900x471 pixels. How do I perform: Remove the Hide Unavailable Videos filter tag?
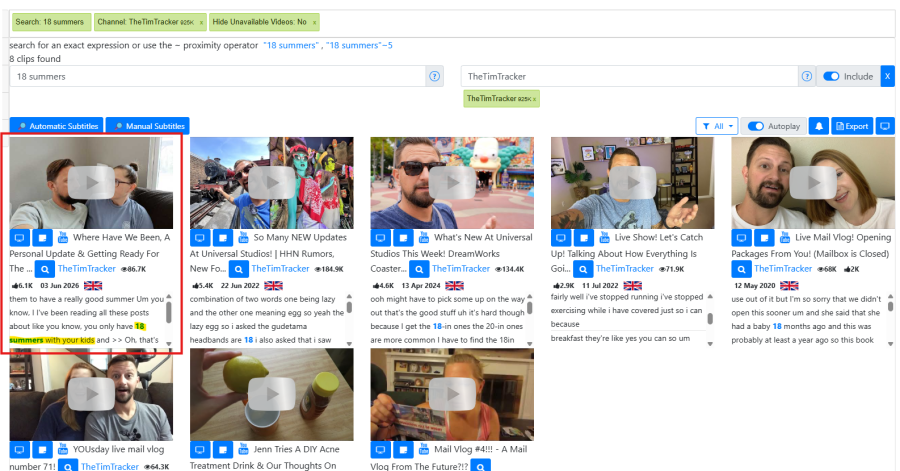click(x=315, y=22)
